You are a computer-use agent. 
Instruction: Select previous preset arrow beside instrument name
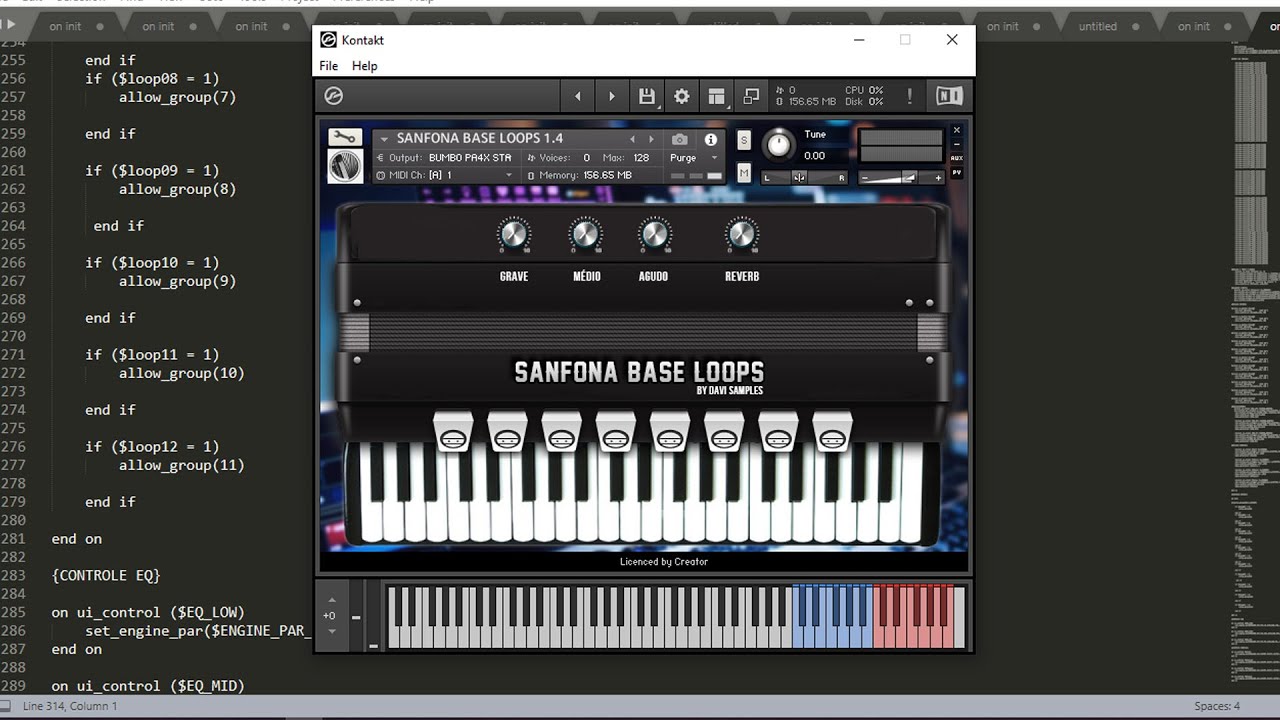[632, 139]
